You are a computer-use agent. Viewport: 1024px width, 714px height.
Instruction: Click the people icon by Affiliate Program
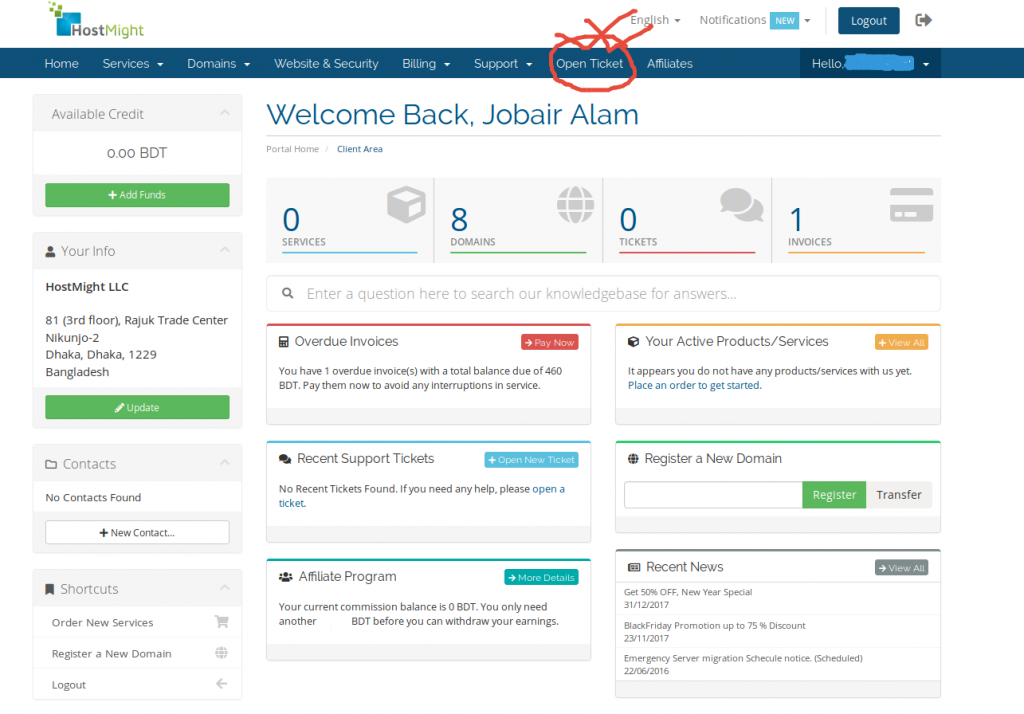point(285,577)
